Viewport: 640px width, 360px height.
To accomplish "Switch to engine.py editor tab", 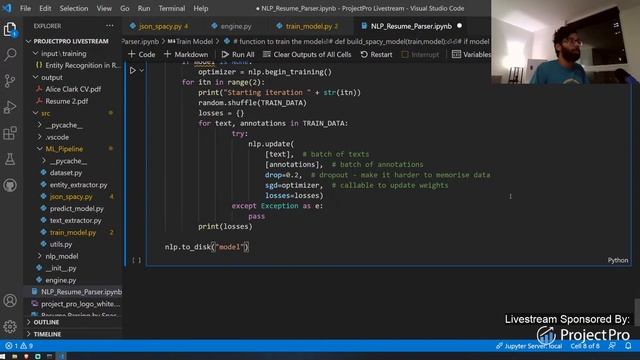I will click(232, 26).
